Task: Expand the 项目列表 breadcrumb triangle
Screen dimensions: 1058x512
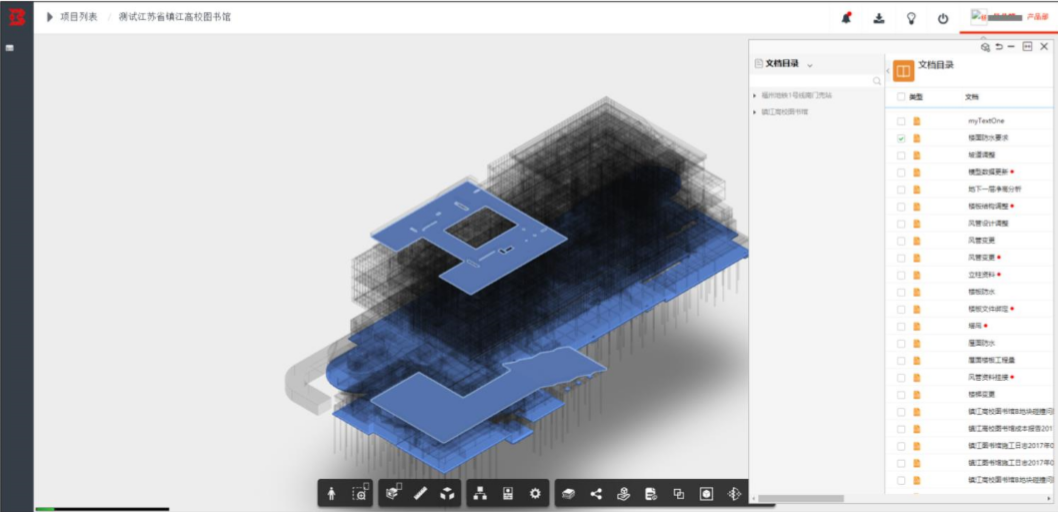Action: coord(50,18)
